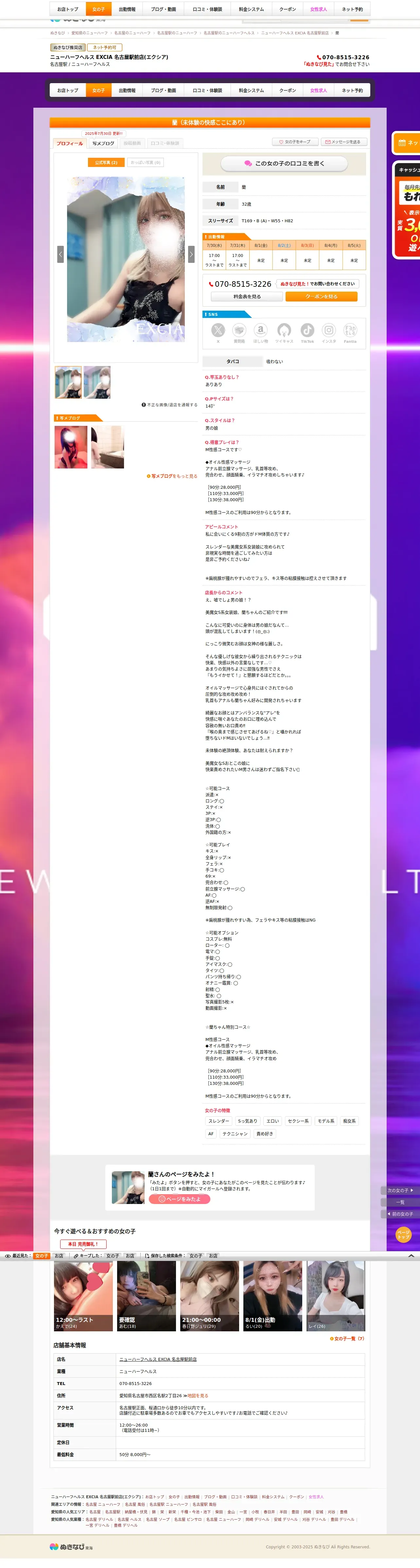Viewport: 420px width, 1568px height.
Task: Click 次の女の子 side button
Action: click(x=401, y=1190)
